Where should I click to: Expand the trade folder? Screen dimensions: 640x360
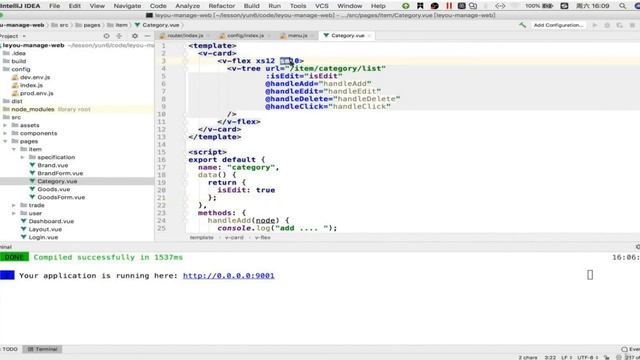(14, 205)
